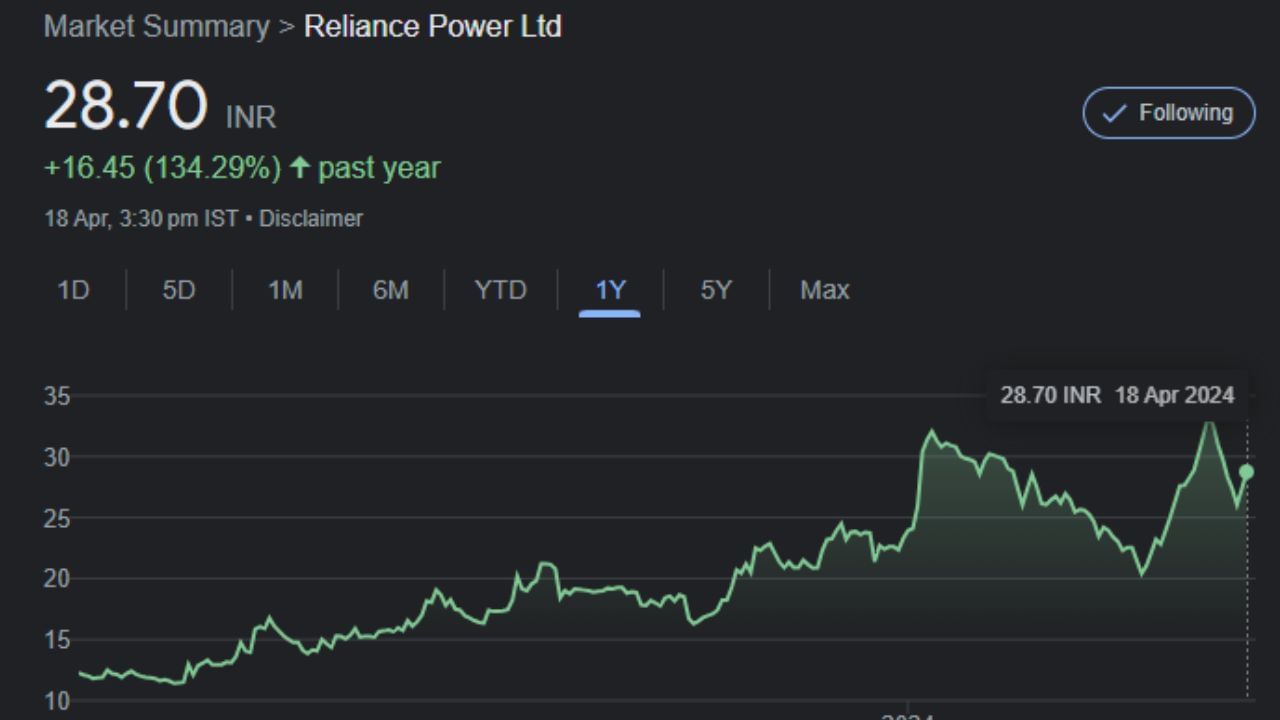The height and width of the screenshot is (720, 1280).
Task: Click the 30 y-axis label
Action: 57,457
